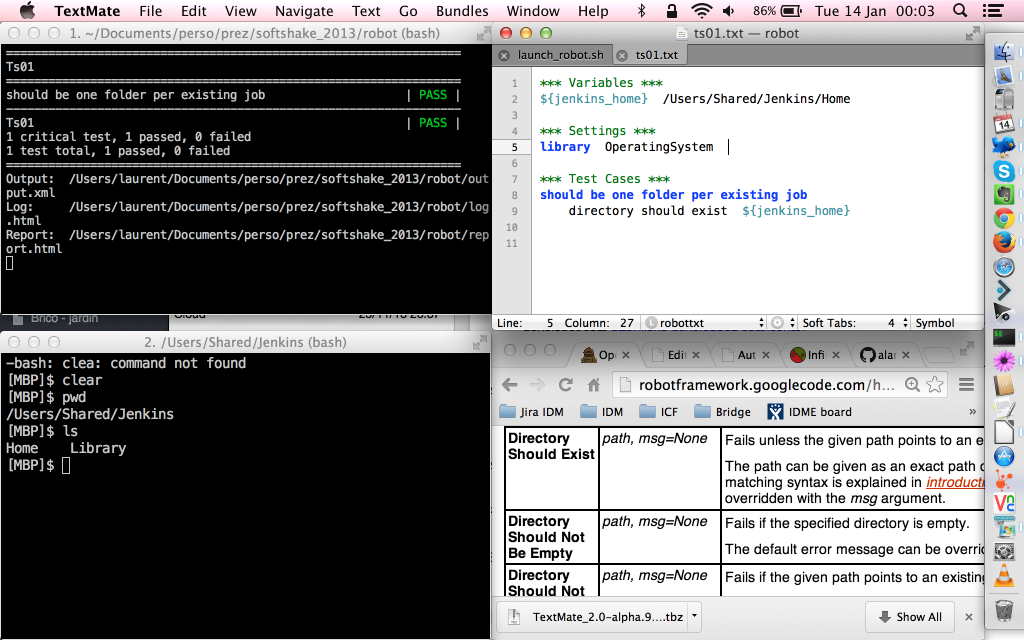Bookmark this page with the star icon
Image resolution: width=1024 pixels, height=640 pixels.
pyautogui.click(x=935, y=385)
